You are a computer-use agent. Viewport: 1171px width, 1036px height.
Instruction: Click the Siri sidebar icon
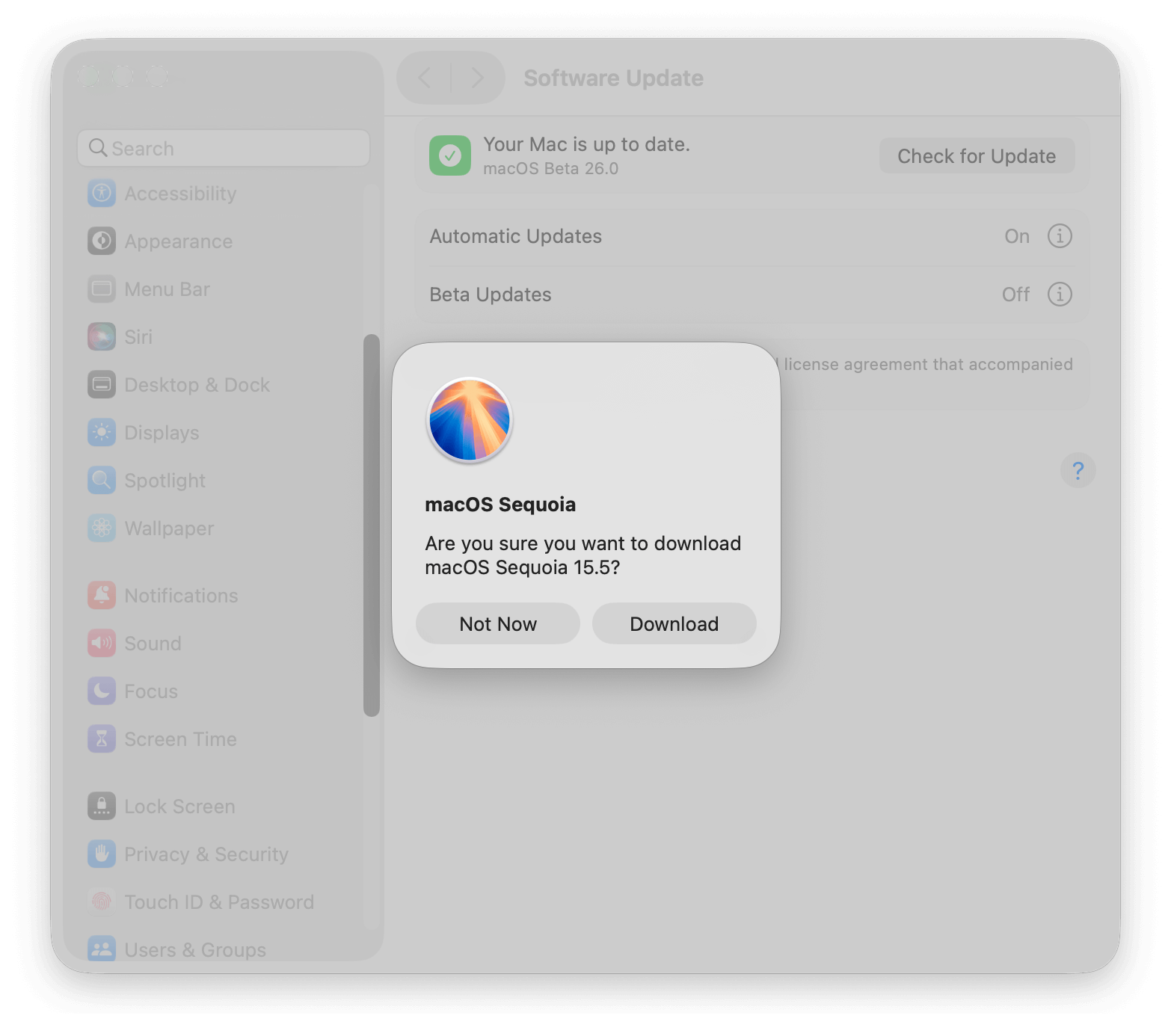[x=102, y=337]
